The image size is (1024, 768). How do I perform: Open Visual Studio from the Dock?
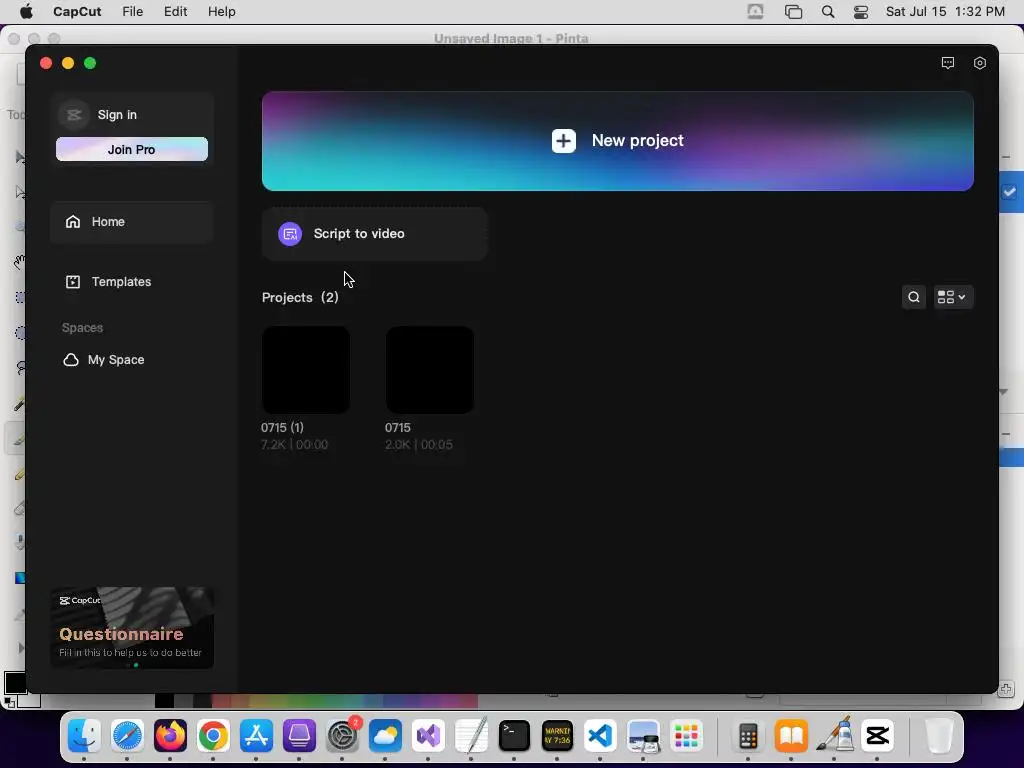tap(428, 736)
